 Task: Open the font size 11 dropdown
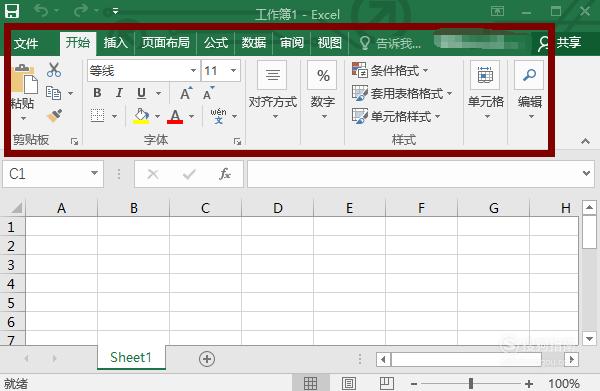tap(233, 70)
